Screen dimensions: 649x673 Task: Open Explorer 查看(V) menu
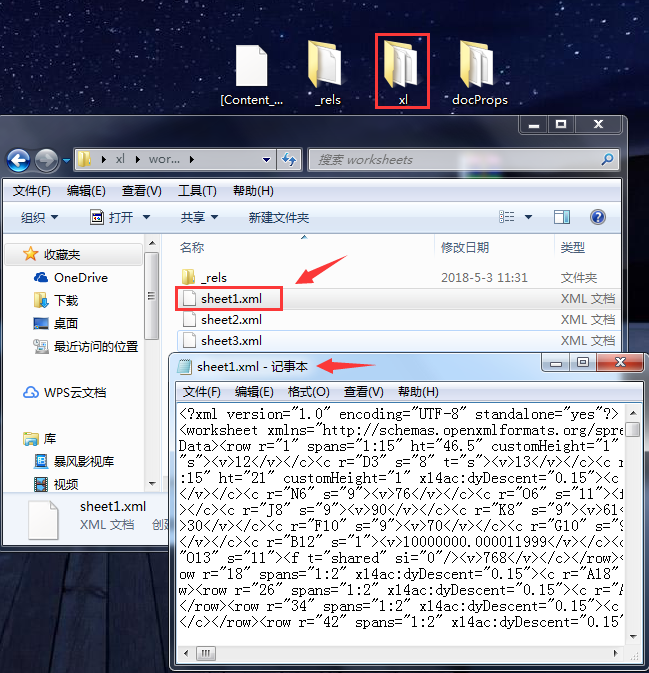tap(141, 191)
